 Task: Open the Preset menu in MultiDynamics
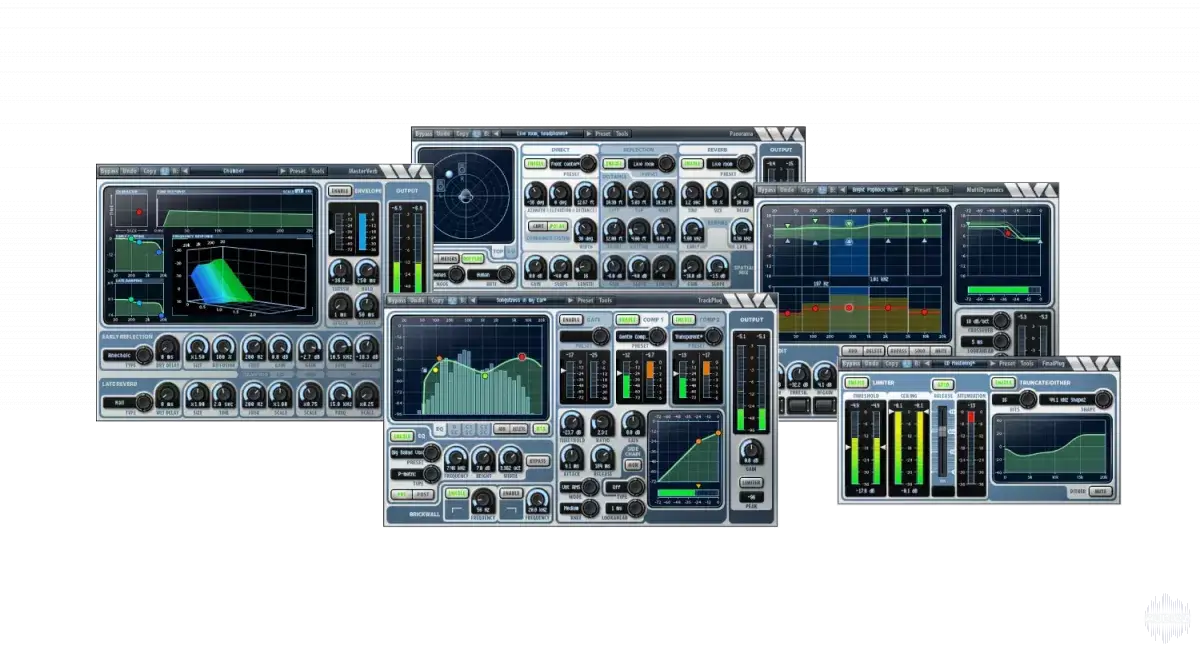pos(923,189)
